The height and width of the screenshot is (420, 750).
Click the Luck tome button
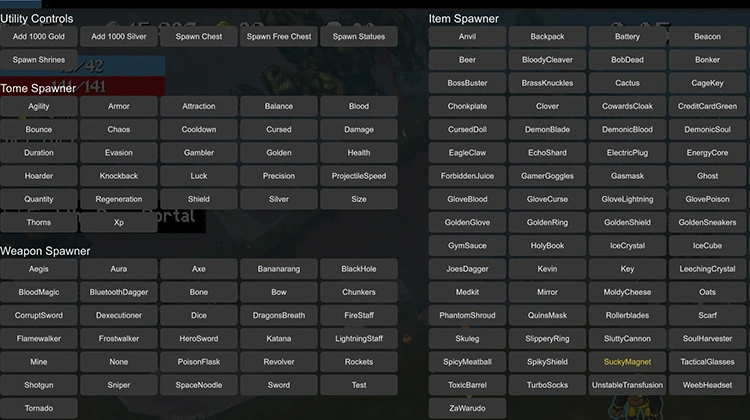point(199,176)
